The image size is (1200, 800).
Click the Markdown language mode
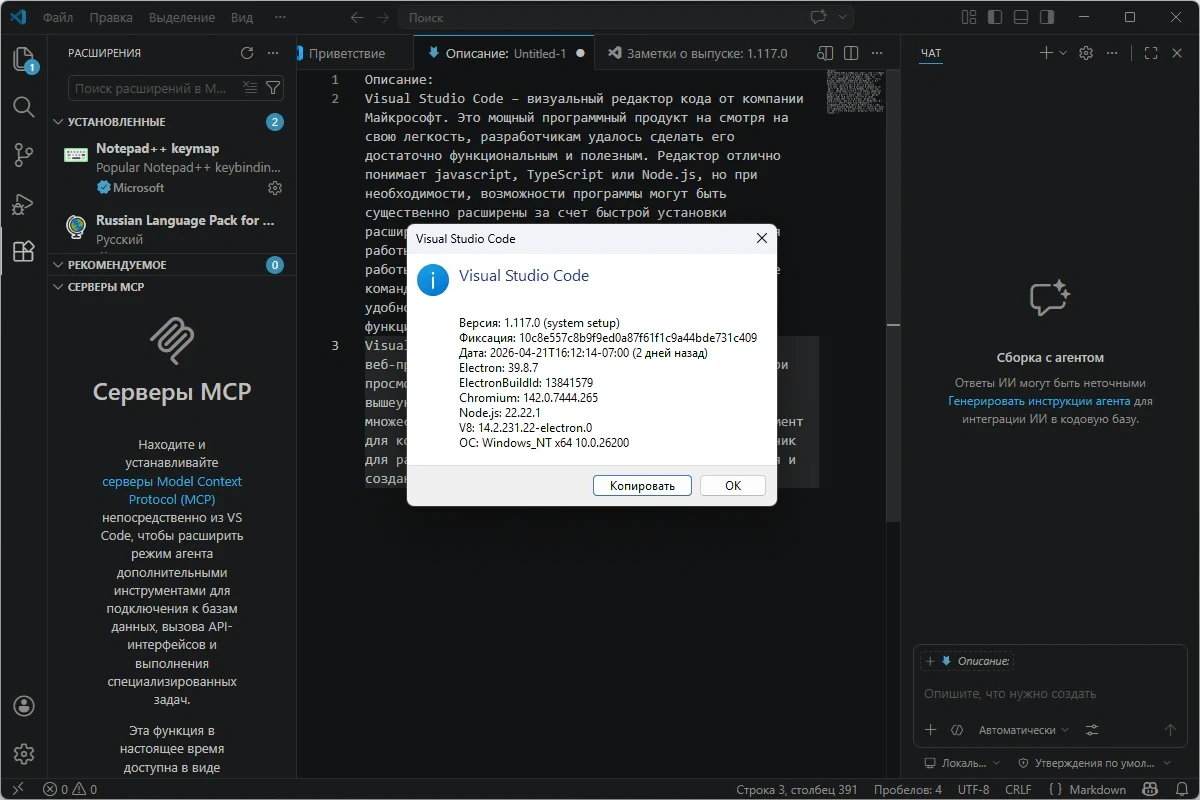pyautogui.click(x=1098, y=790)
